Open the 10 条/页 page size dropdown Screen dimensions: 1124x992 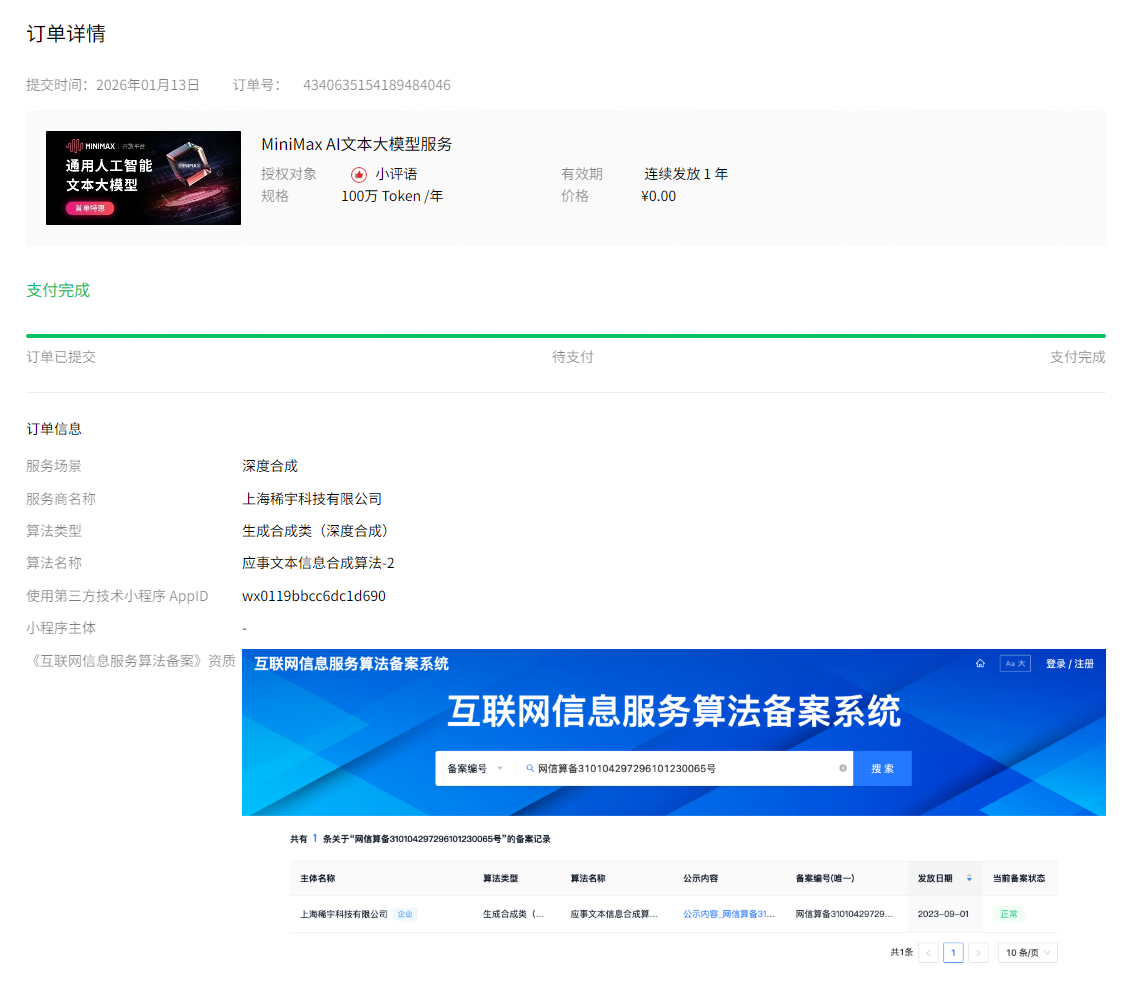pyautogui.click(x=1028, y=953)
